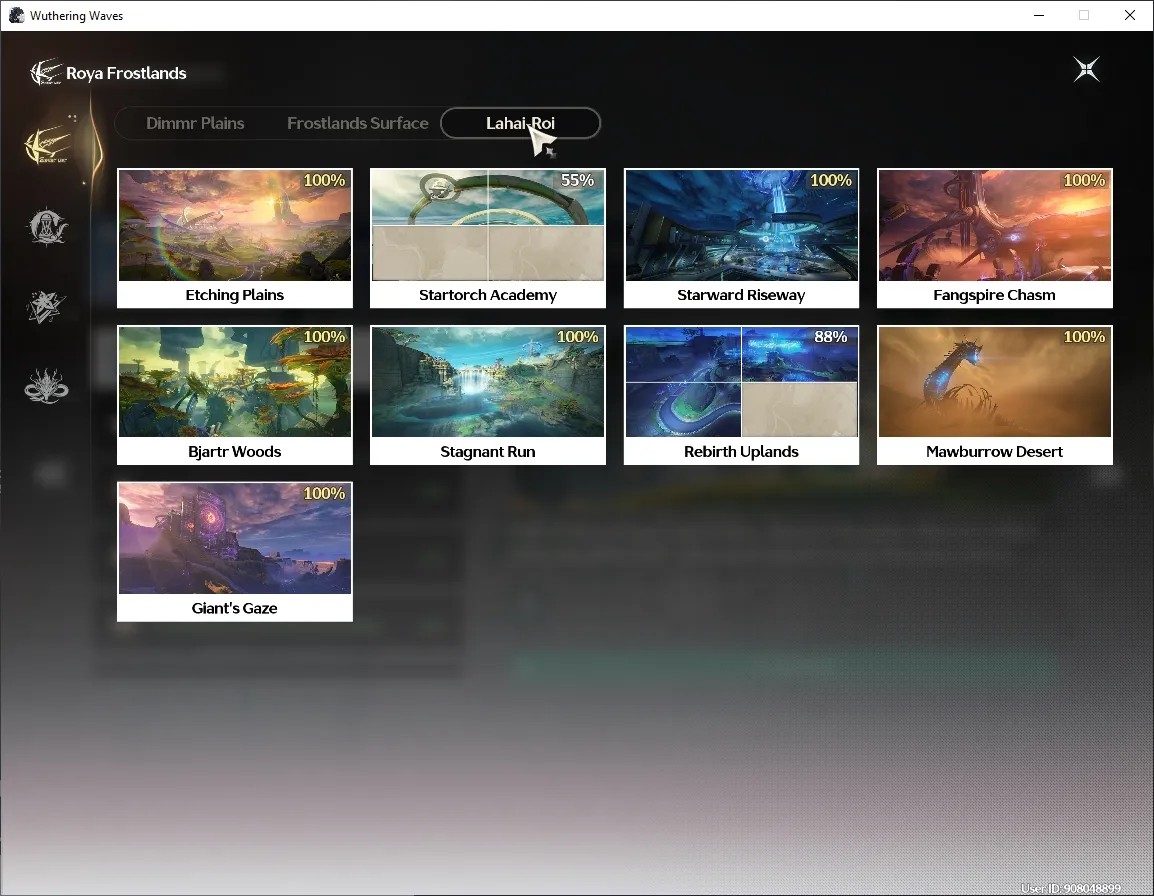1154x896 pixels.
Task: Click the 100% progress on Fangspire Chasm
Action: pos(1084,180)
